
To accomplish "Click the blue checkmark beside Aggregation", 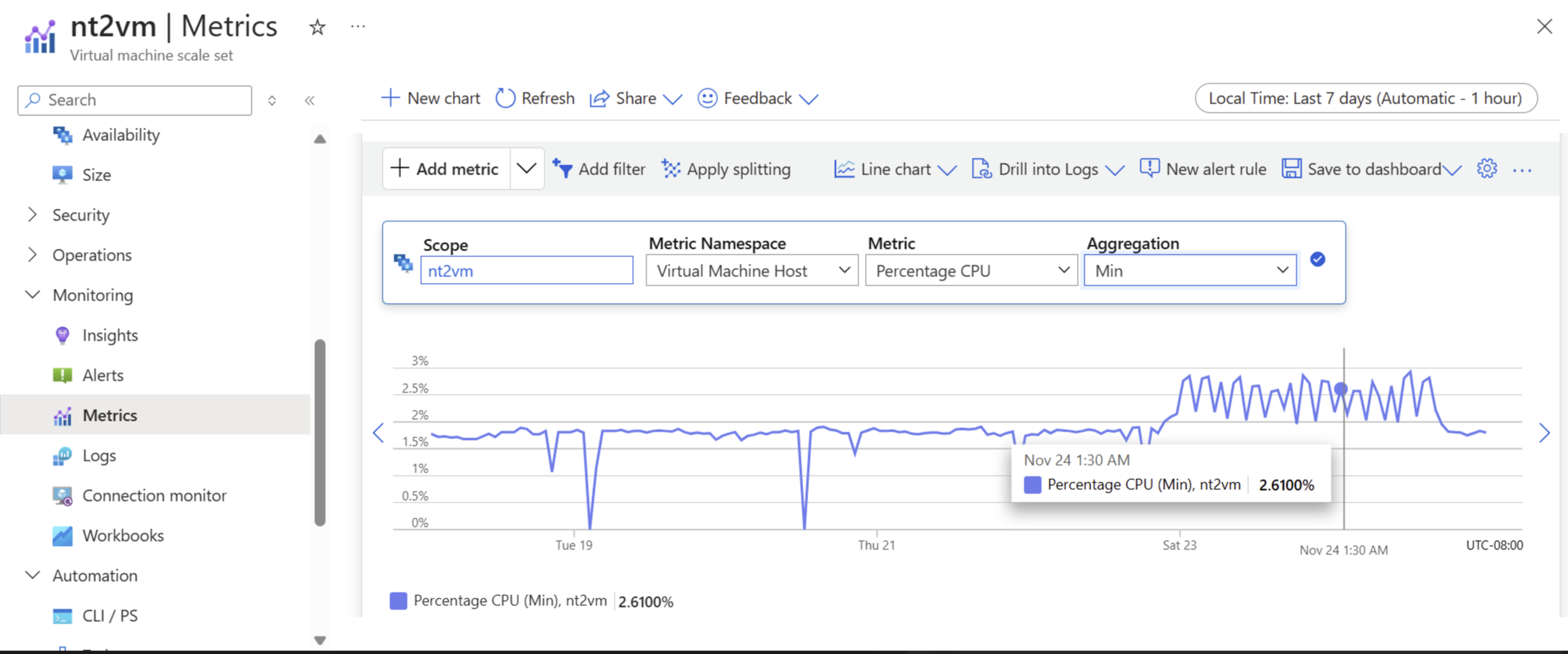I will click(x=1318, y=260).
